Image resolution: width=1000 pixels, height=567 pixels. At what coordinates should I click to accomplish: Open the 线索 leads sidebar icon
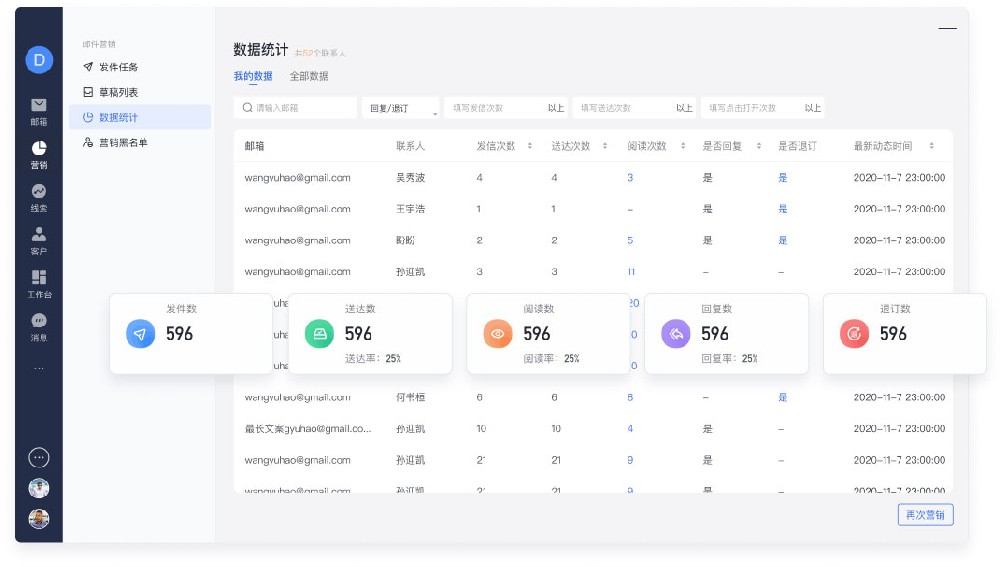tap(39, 191)
